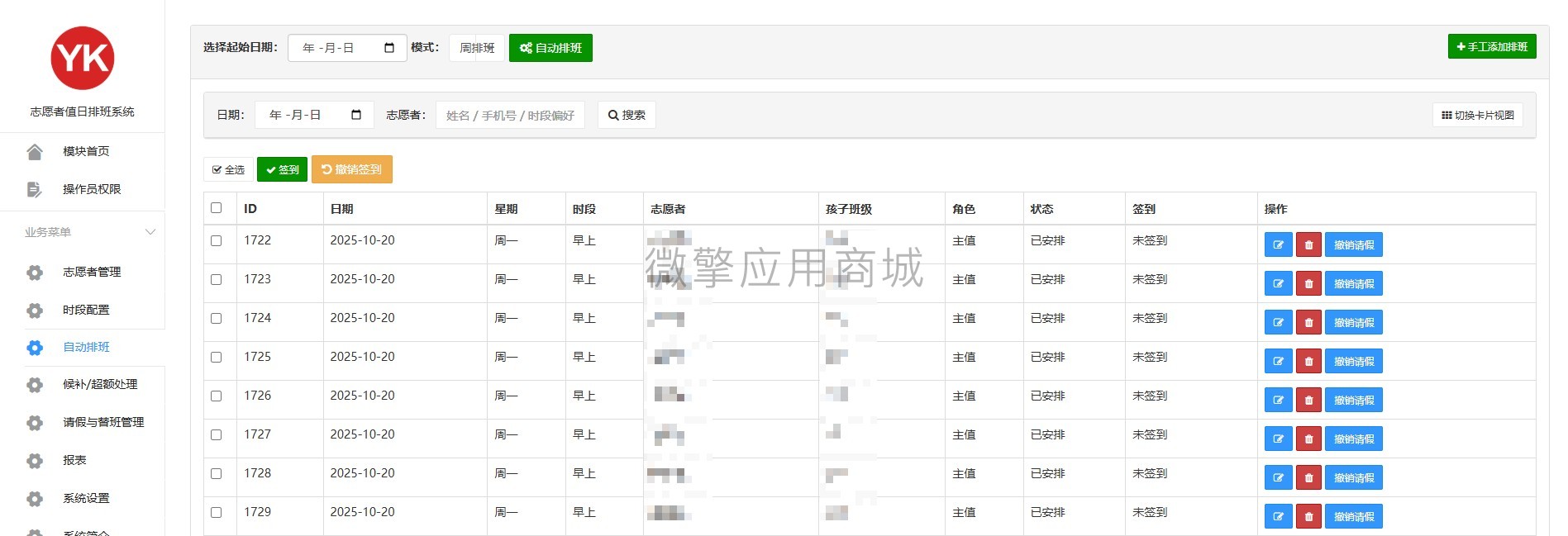
Task: Check the box for row 1723
Action: 217,279
